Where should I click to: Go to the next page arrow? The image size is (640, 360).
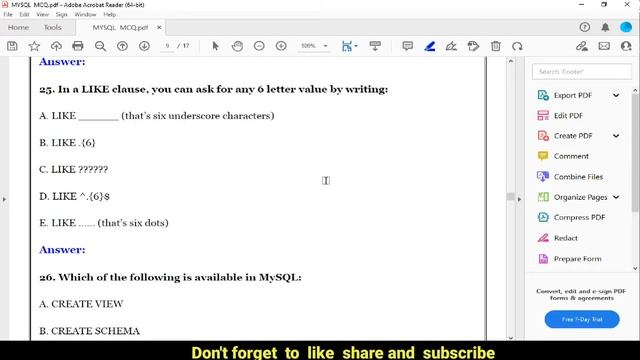click(144, 46)
